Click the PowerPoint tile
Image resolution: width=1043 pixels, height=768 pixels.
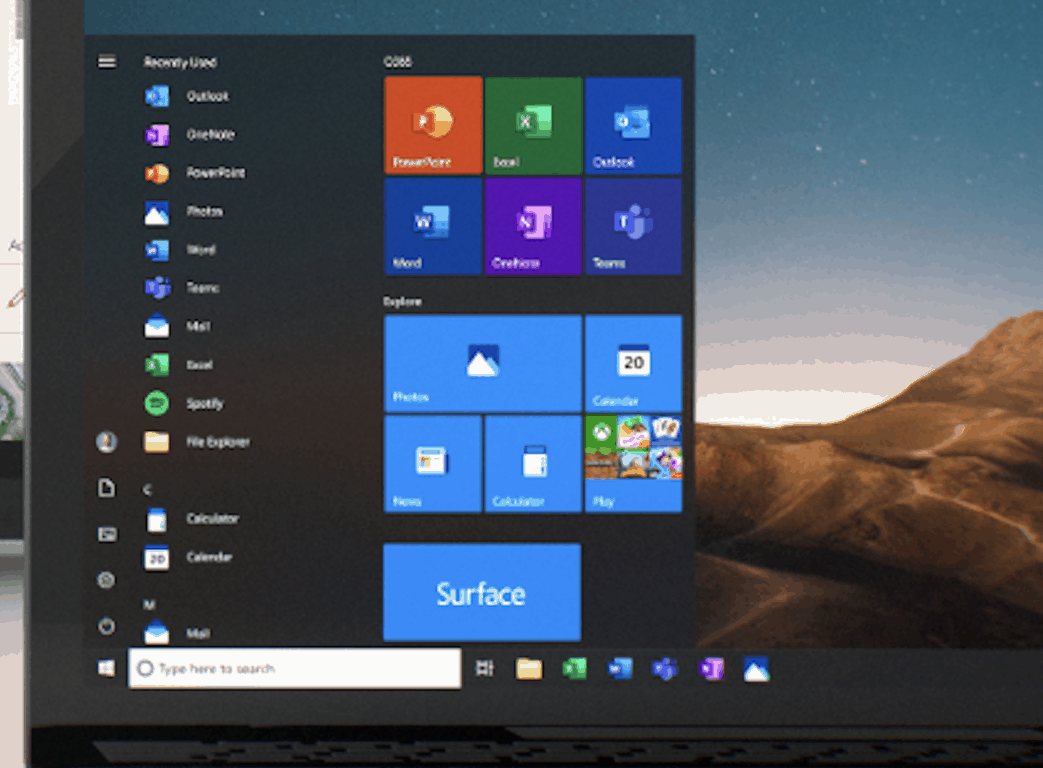click(x=433, y=125)
